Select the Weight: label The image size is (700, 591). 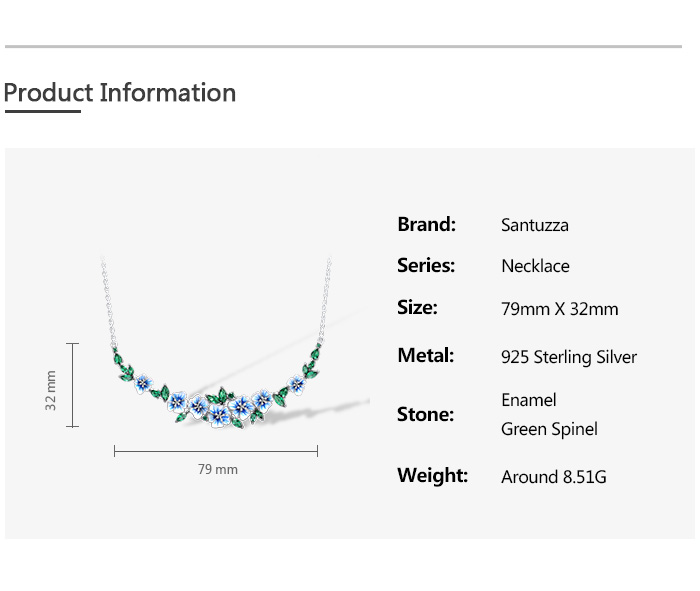(x=432, y=475)
